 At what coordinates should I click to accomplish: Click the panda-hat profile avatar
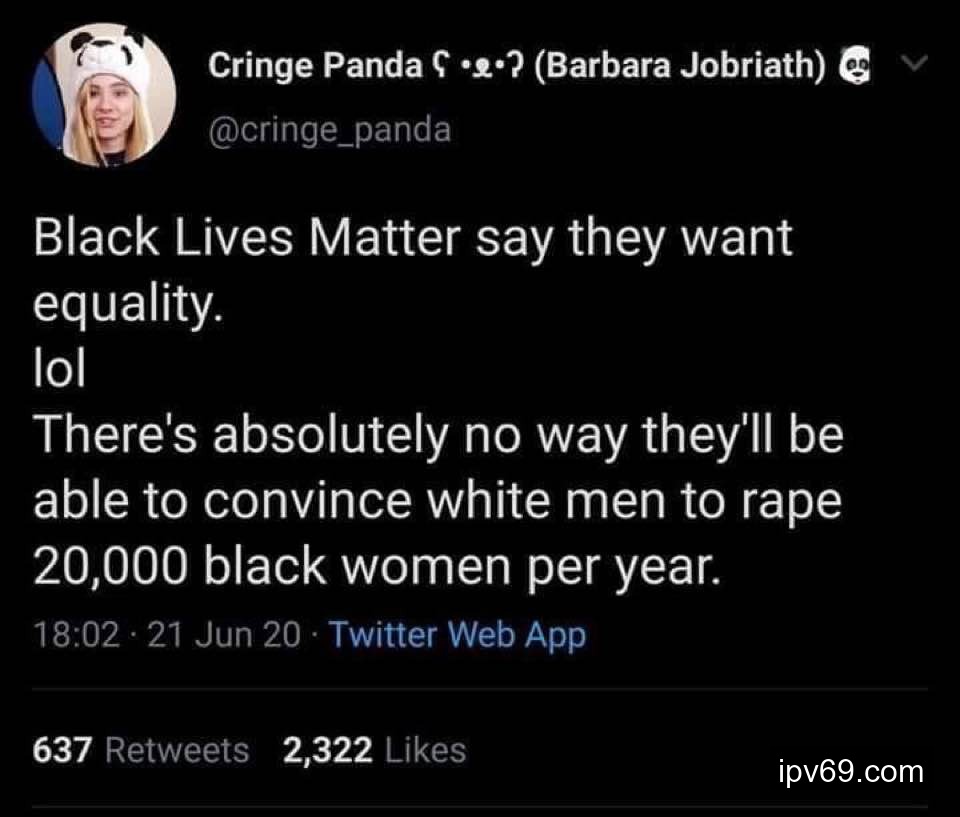tap(104, 94)
